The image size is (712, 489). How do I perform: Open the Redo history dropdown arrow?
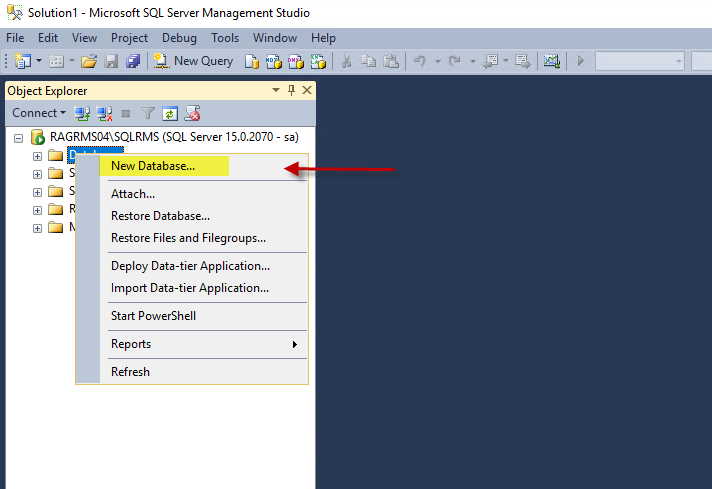click(x=472, y=61)
